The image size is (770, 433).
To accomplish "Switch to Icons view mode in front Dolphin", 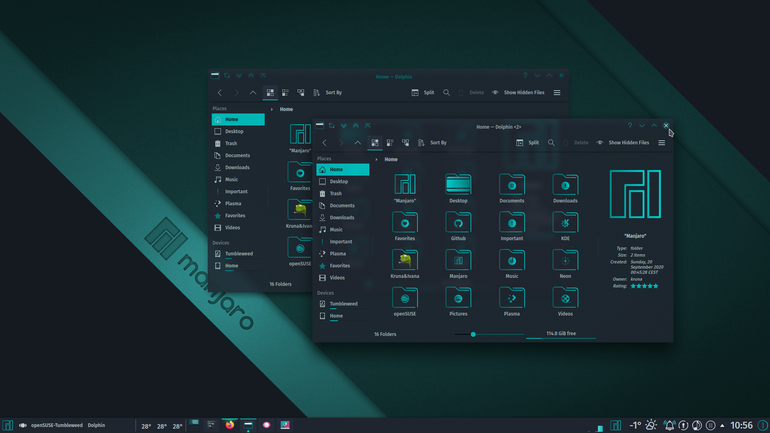I will (x=375, y=143).
